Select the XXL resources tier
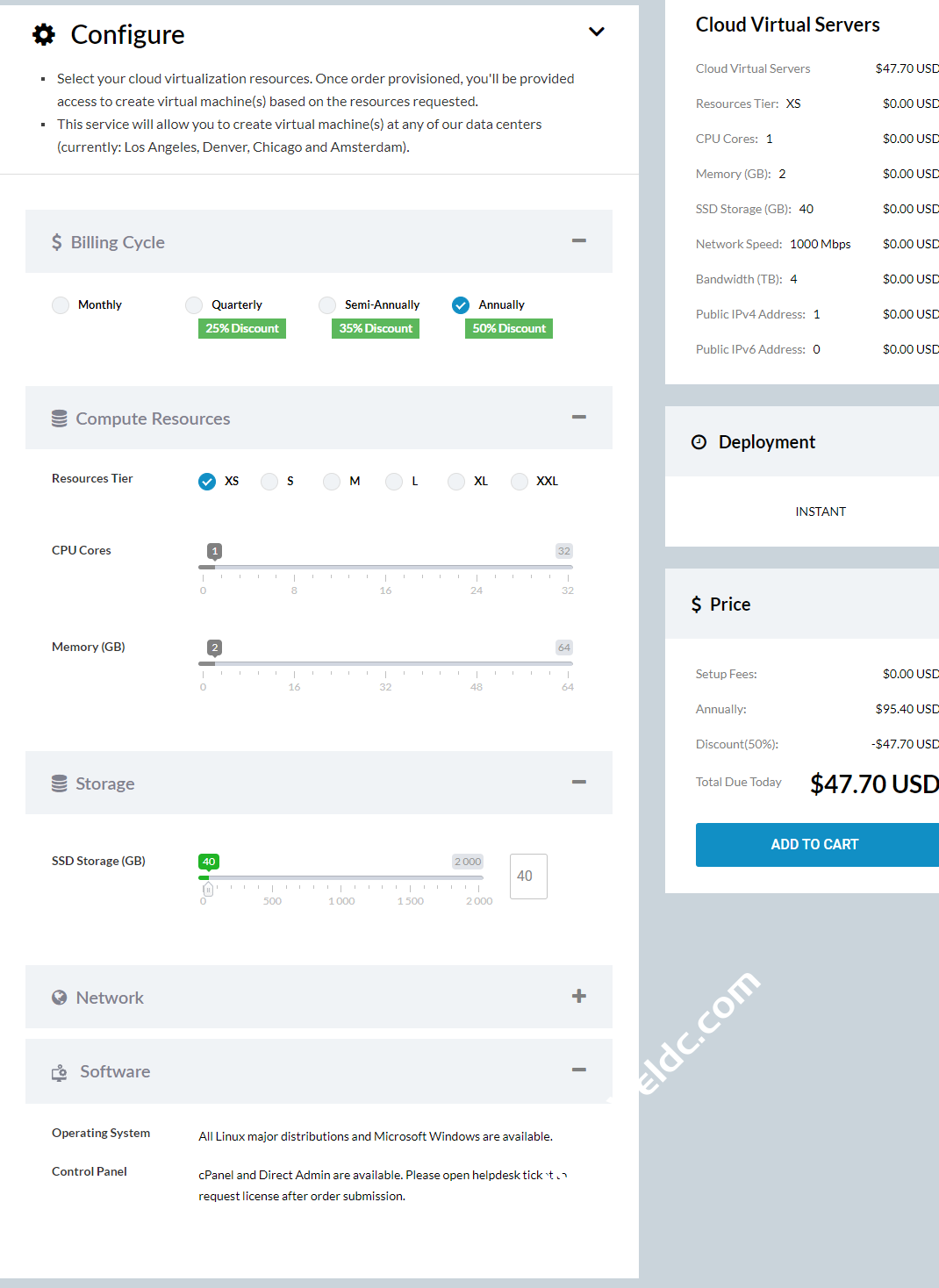Screen dimensions: 939x1288 pyautogui.click(x=520, y=482)
